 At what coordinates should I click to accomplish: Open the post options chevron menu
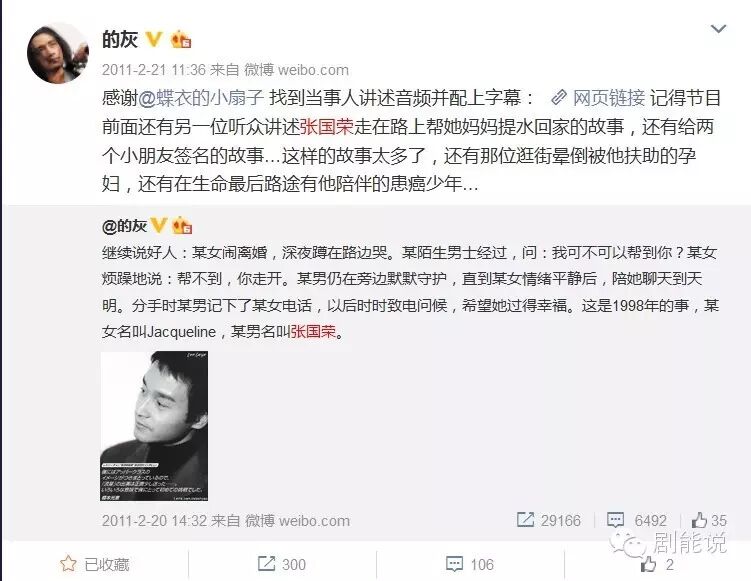[718, 29]
